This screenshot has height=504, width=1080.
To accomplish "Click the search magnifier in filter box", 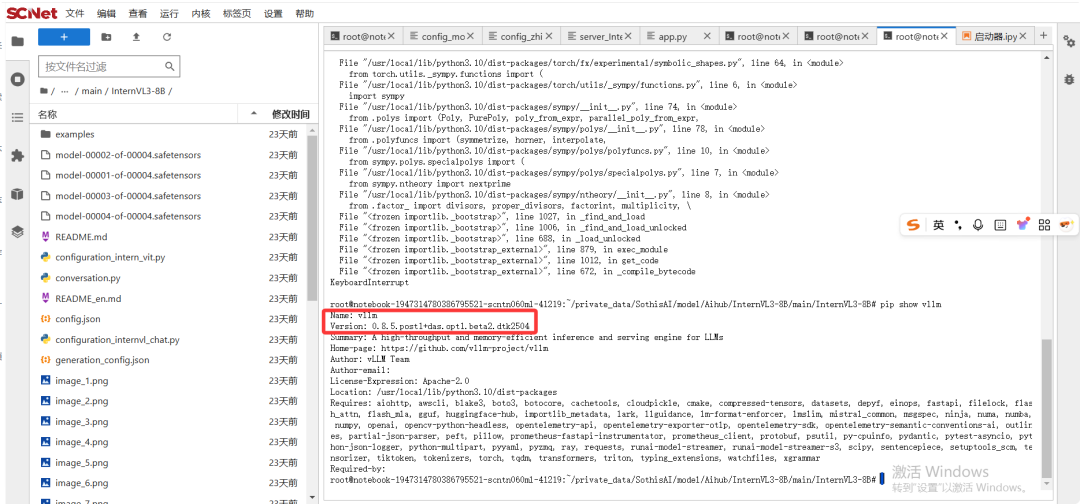I will click(169, 67).
